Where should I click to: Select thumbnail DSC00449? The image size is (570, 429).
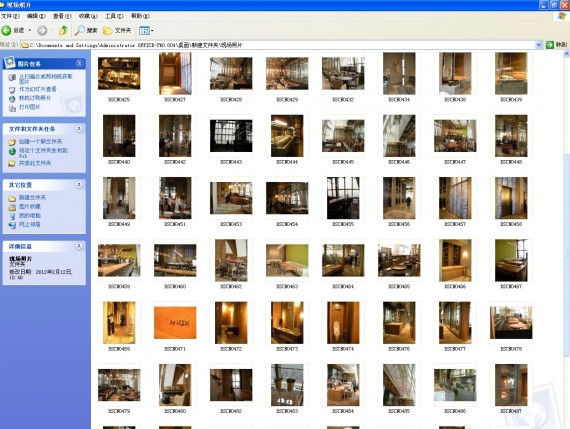pos(119,198)
